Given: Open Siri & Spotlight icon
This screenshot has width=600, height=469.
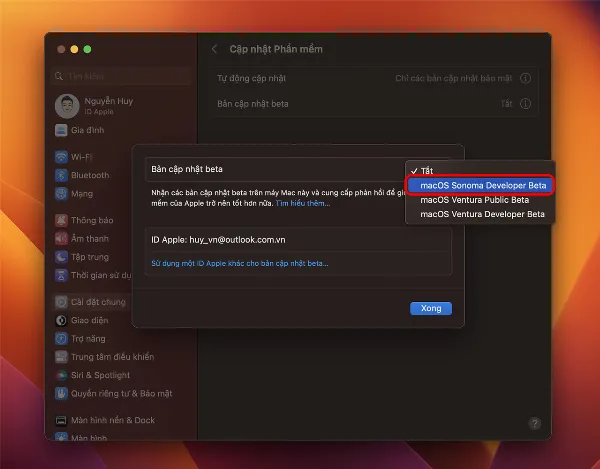Looking at the screenshot, I should (61, 375).
